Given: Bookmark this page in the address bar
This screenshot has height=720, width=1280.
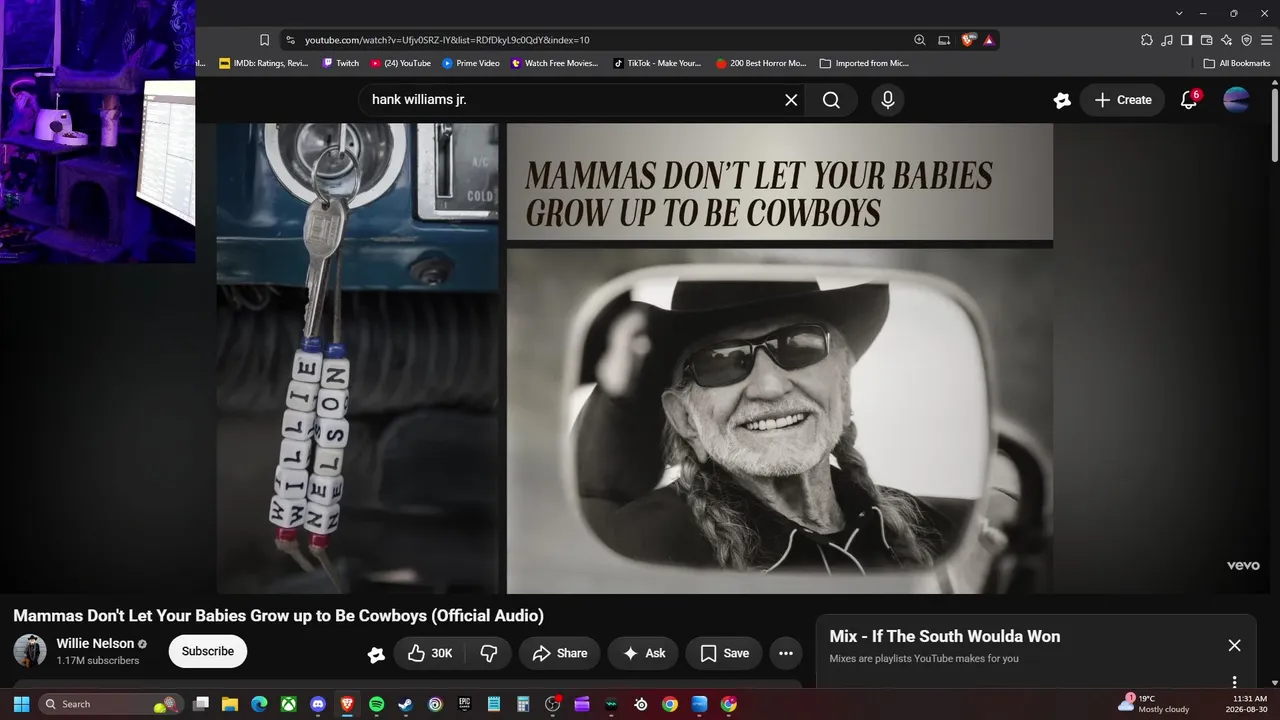Looking at the screenshot, I should (x=264, y=40).
